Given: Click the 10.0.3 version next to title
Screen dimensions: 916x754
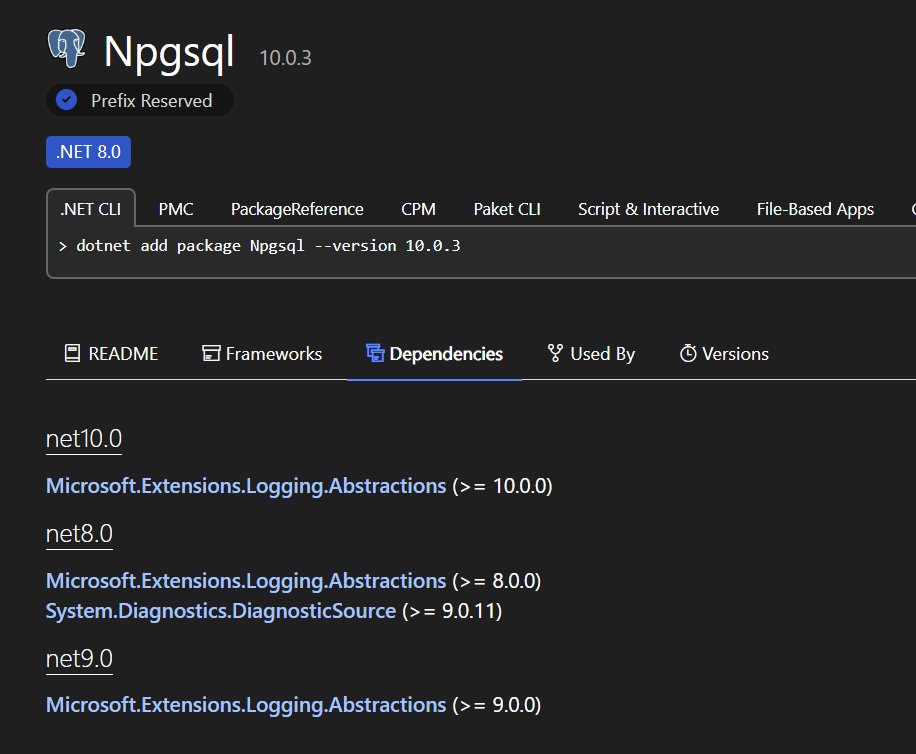Looking at the screenshot, I should pyautogui.click(x=286, y=58).
